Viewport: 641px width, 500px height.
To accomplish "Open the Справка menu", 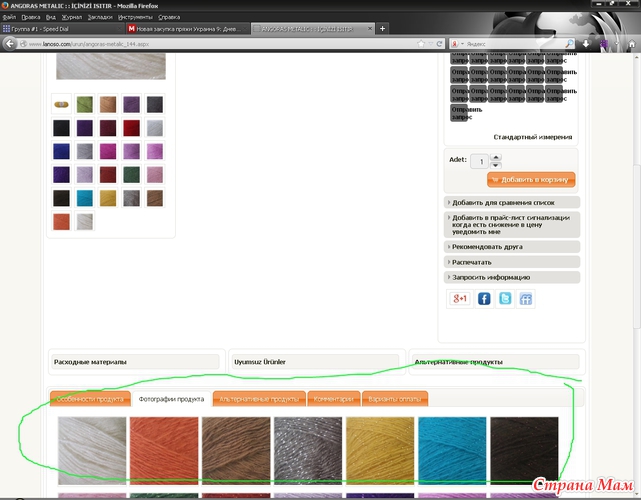I will click(169, 17).
